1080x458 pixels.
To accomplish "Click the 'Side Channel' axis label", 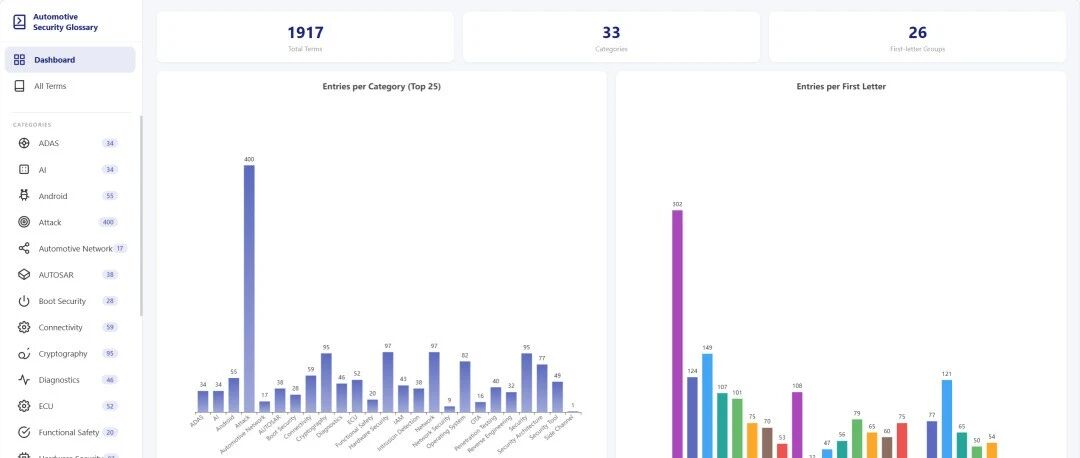I will (x=561, y=427).
